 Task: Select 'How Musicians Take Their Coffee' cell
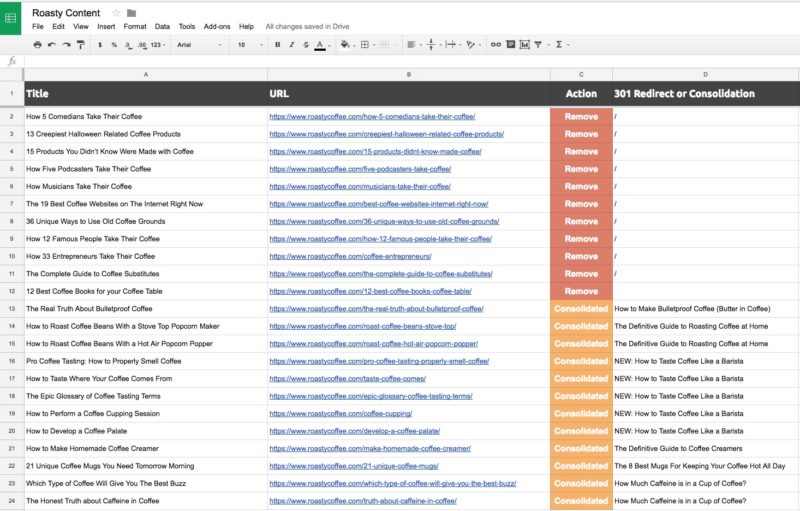coord(145,187)
